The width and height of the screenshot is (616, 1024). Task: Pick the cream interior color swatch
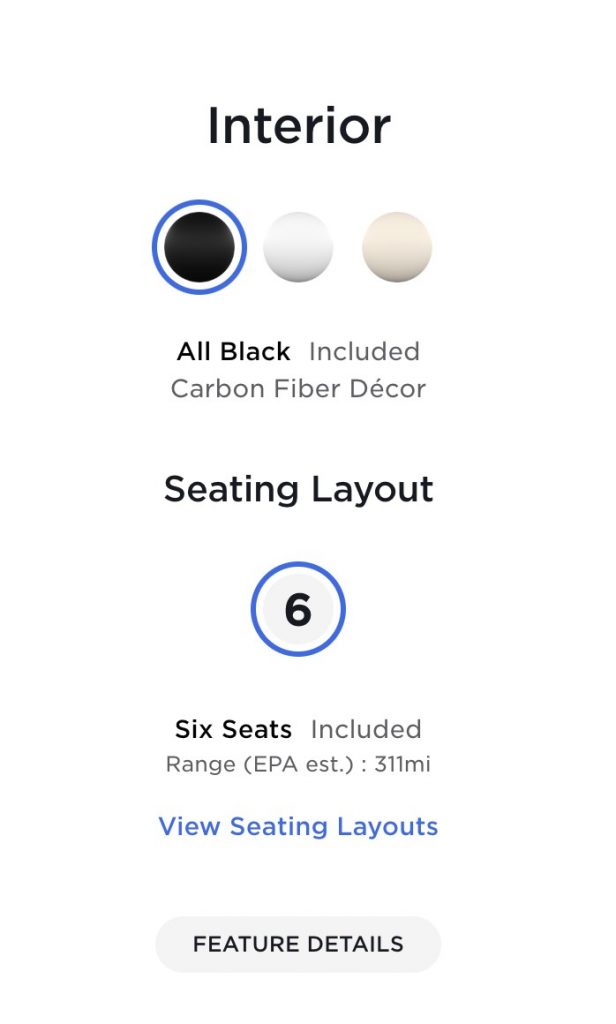click(397, 247)
